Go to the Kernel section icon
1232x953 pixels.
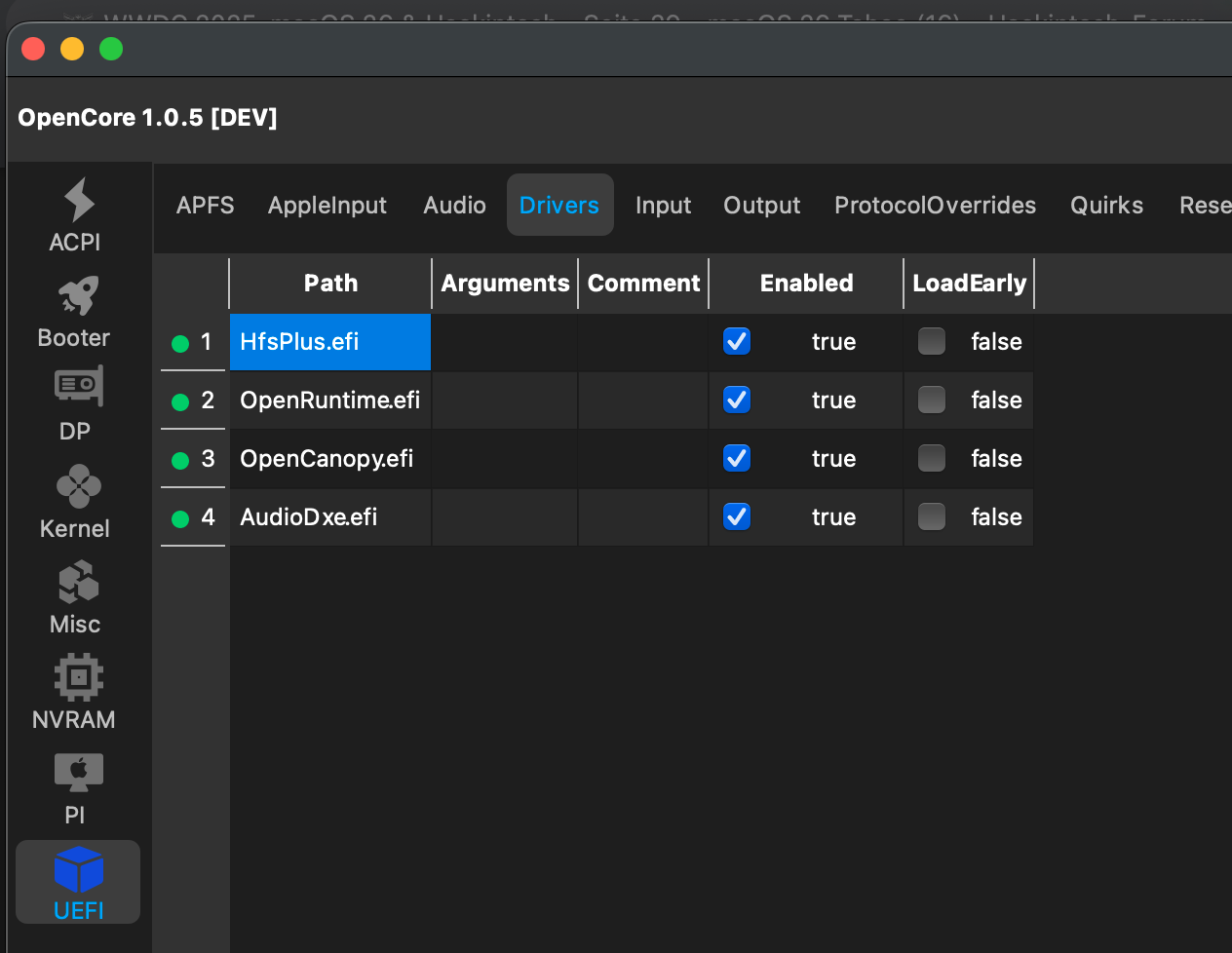point(78,486)
